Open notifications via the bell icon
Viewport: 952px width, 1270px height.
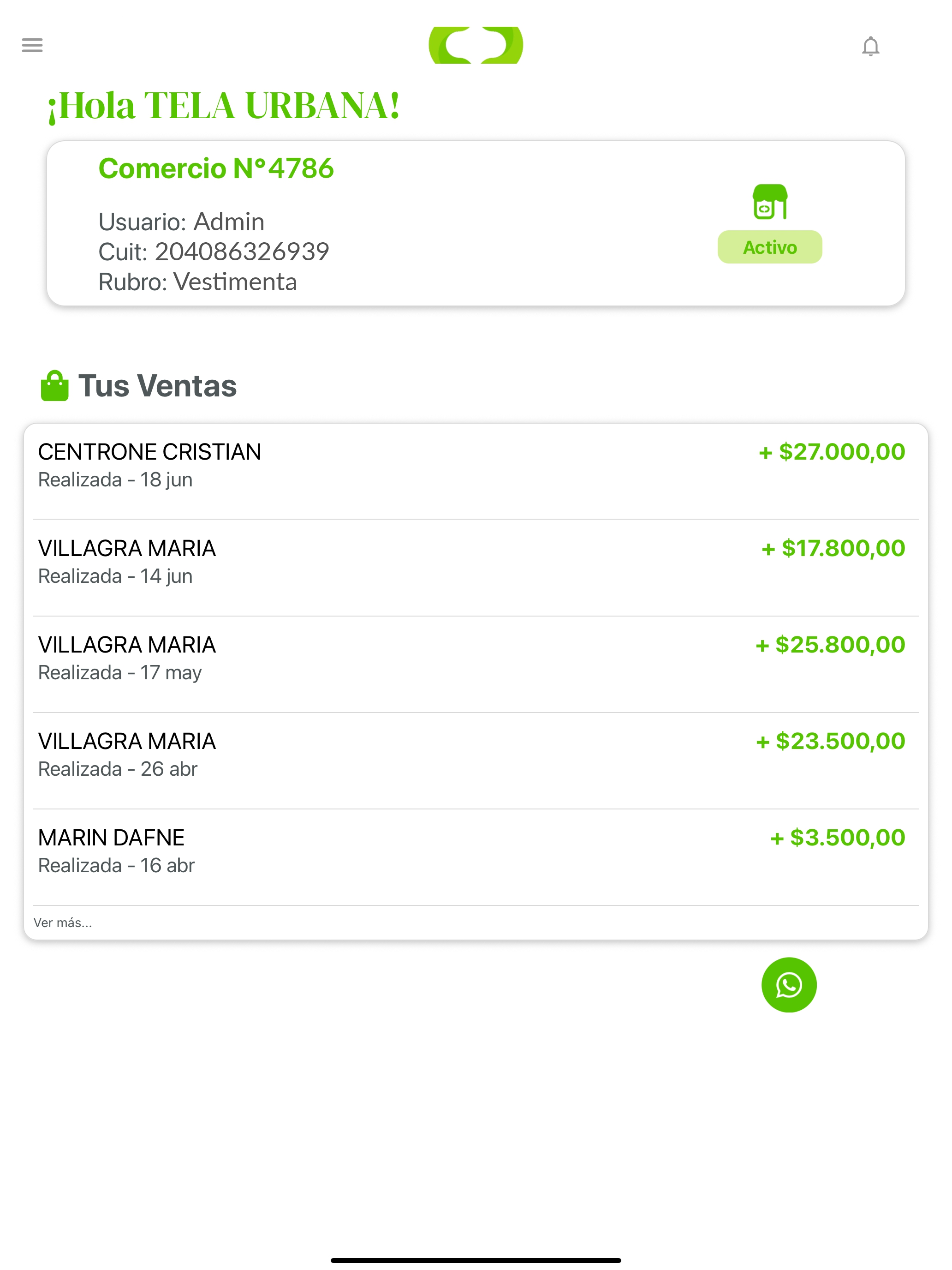tap(870, 46)
